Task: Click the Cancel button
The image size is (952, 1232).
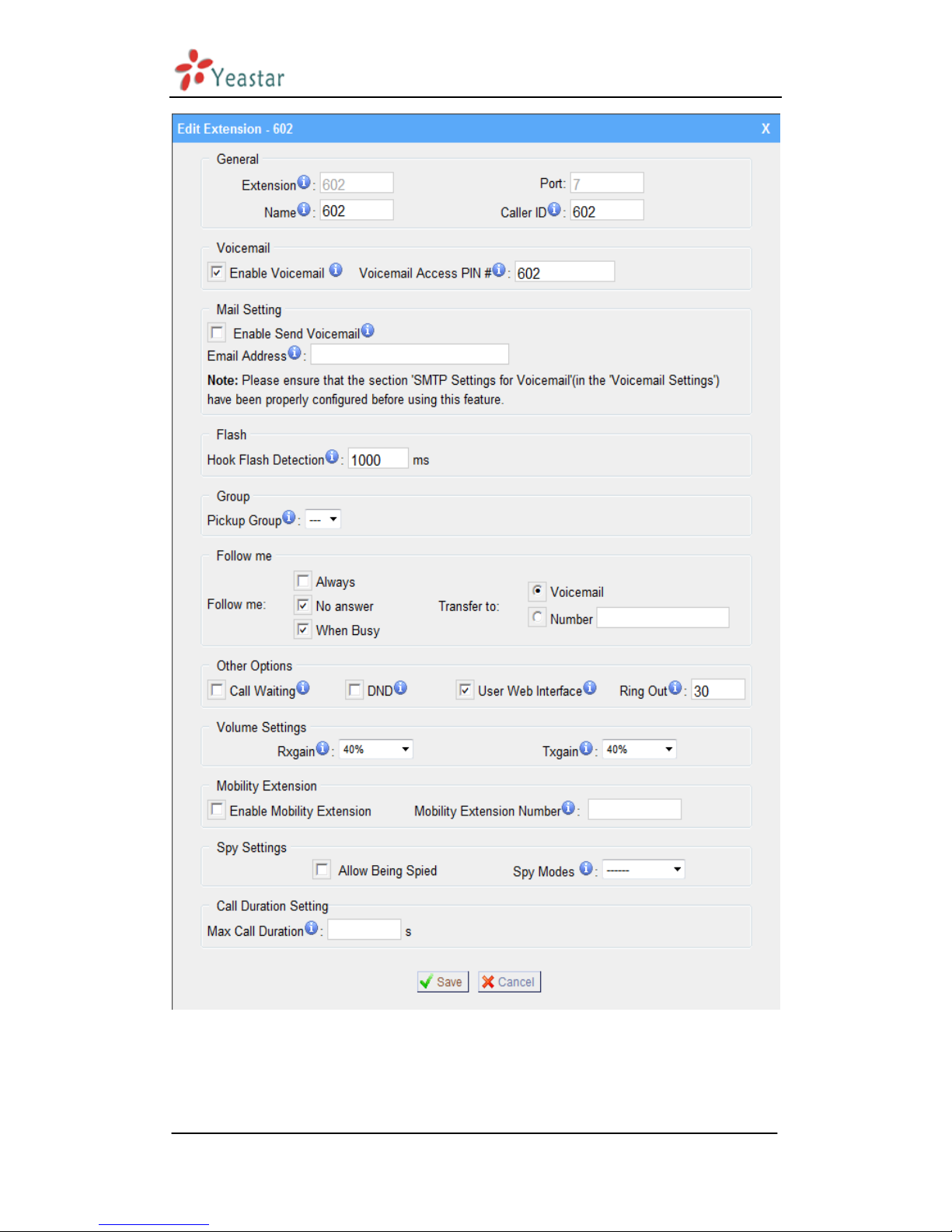Action: click(509, 982)
